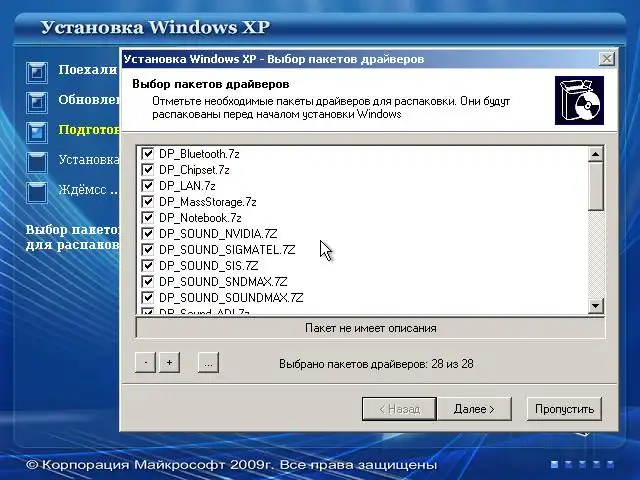Image resolution: width=640 pixels, height=480 pixels.
Task: Select the DP_MassStorage.7z list entry text
Action: coord(208,202)
